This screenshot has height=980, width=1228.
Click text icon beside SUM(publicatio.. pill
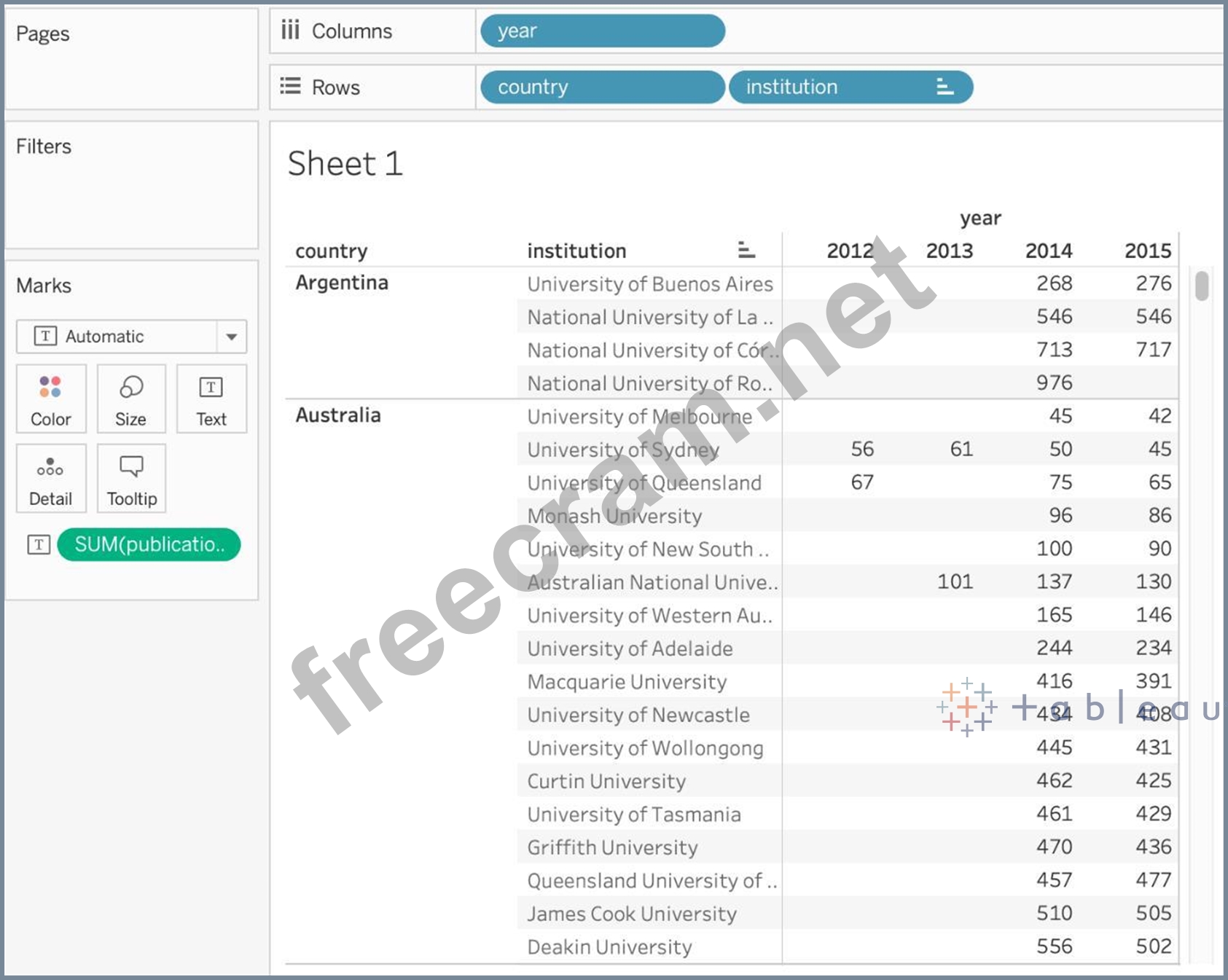click(x=39, y=544)
